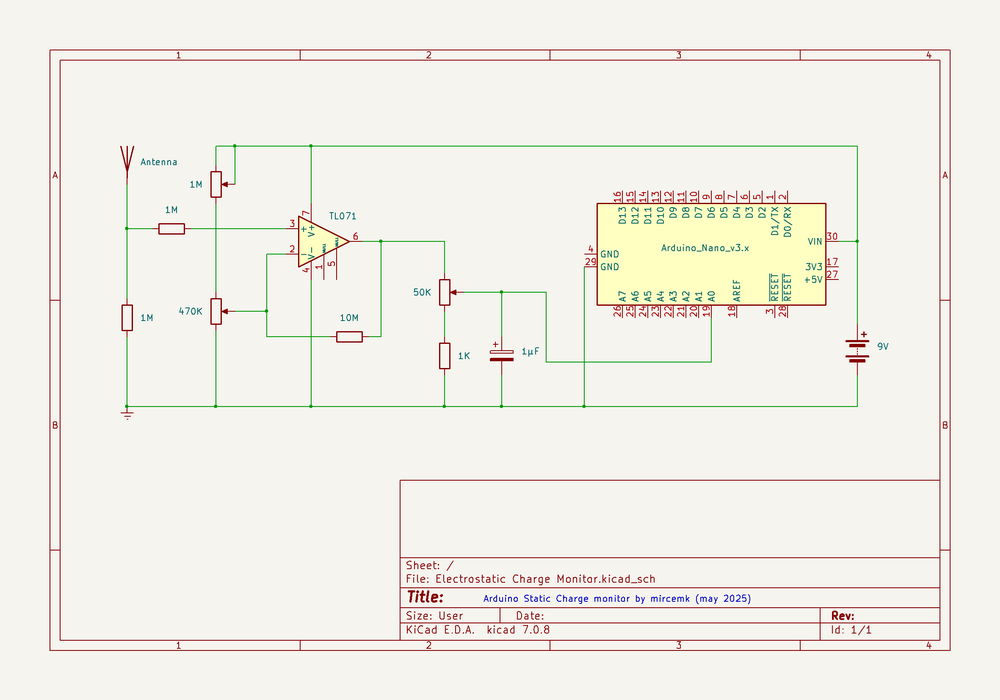Select the 1M resistor to ground
This screenshot has height=700, width=1000.
(127, 317)
